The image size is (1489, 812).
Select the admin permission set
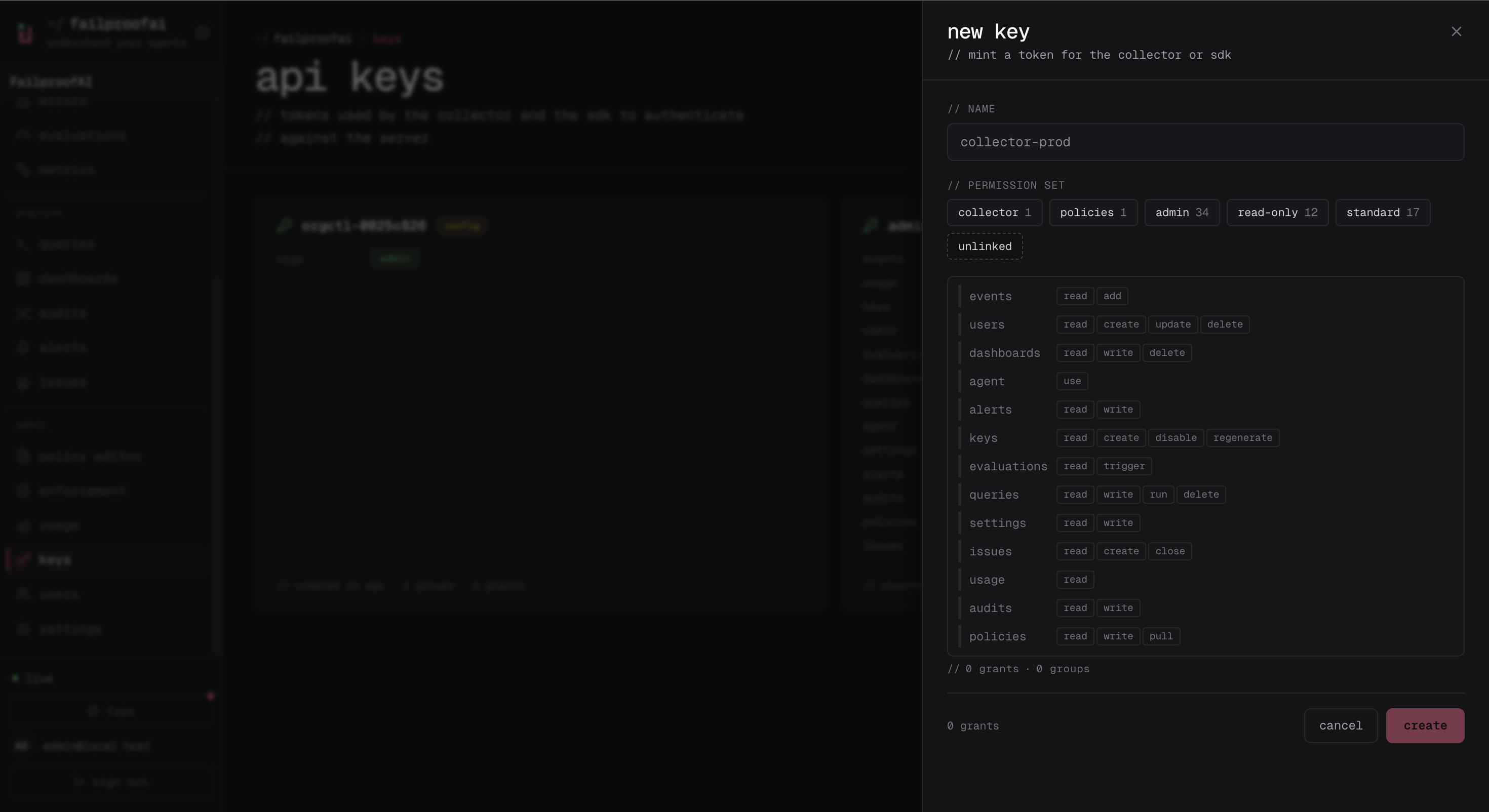pos(1182,213)
